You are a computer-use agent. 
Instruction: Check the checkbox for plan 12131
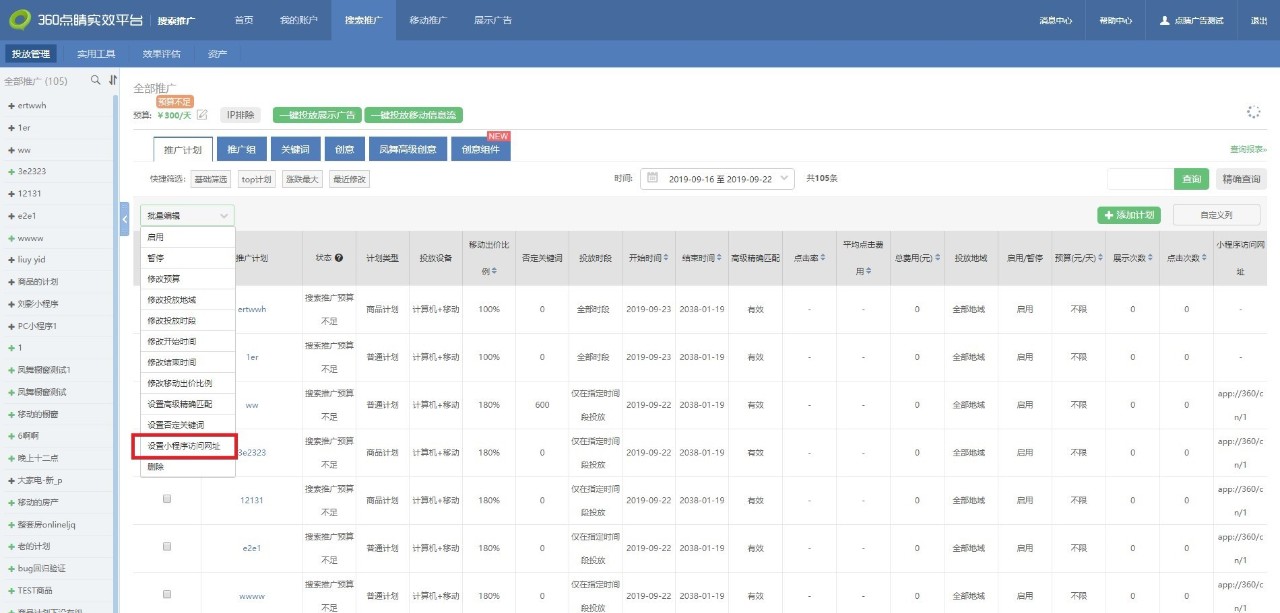(167, 499)
